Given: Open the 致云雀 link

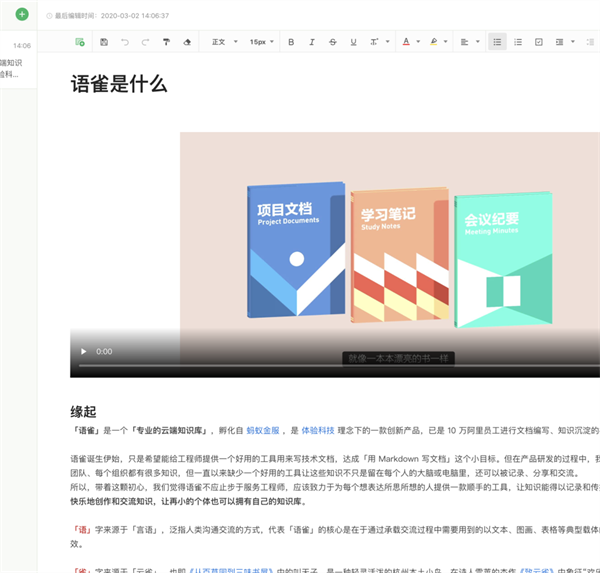Looking at the screenshot, I should point(537,570).
